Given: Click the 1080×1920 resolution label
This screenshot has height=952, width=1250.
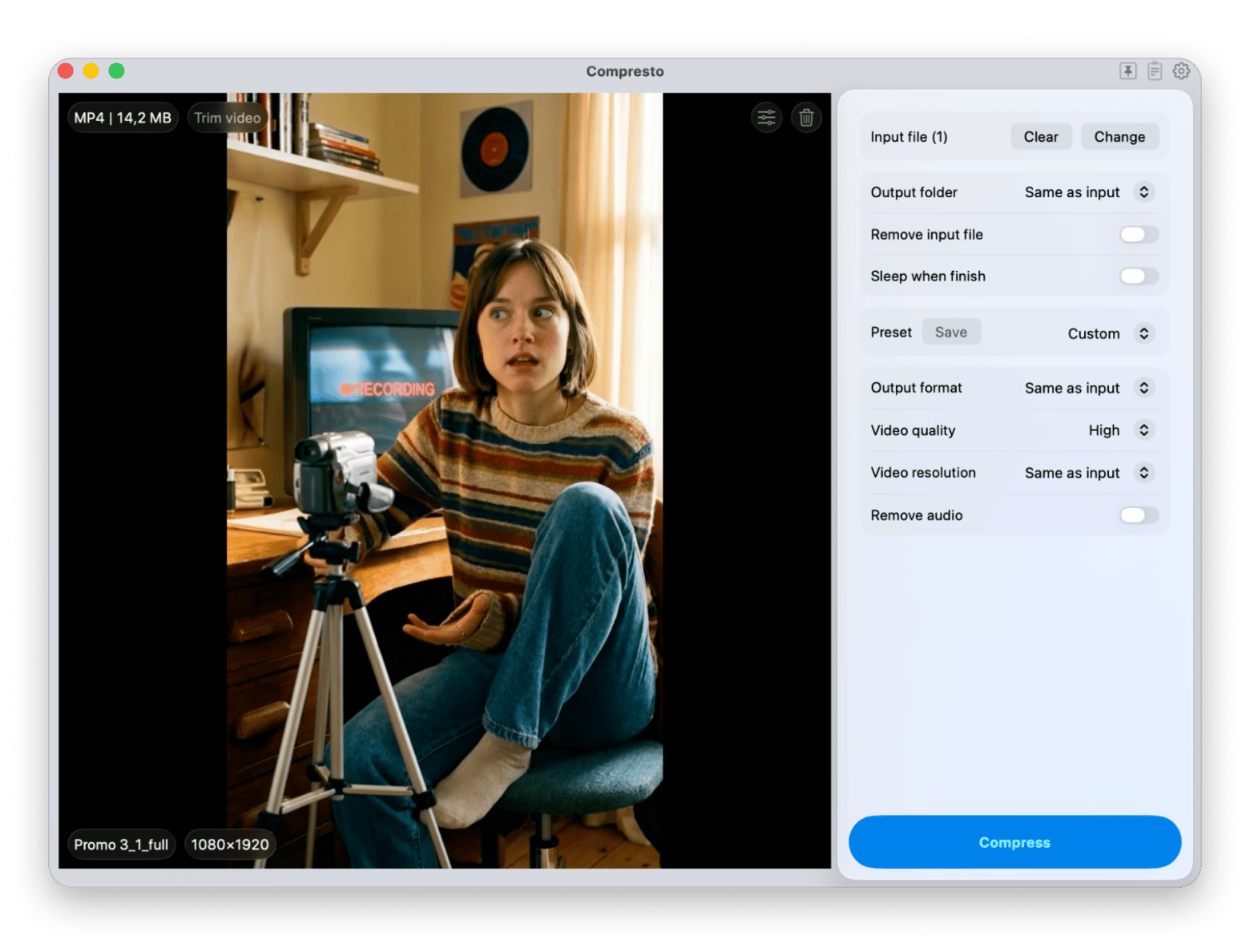Looking at the screenshot, I should click(x=230, y=845).
